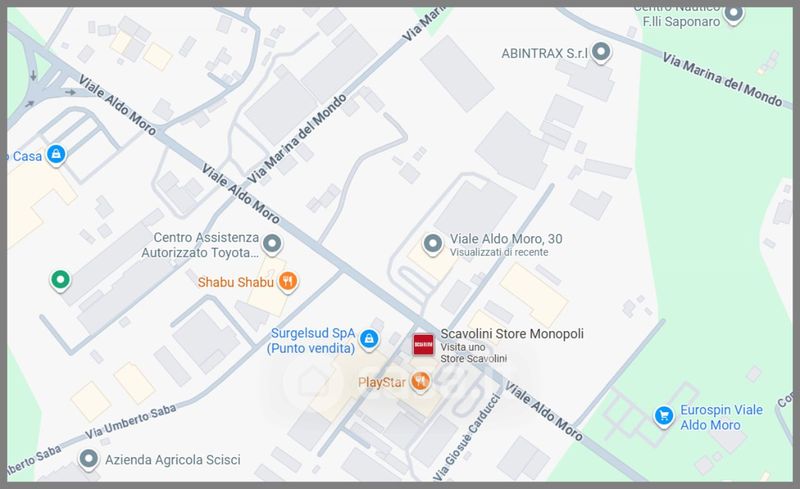Select the PlayStar restaurant marker
This screenshot has height=489, width=800.
coord(420,381)
